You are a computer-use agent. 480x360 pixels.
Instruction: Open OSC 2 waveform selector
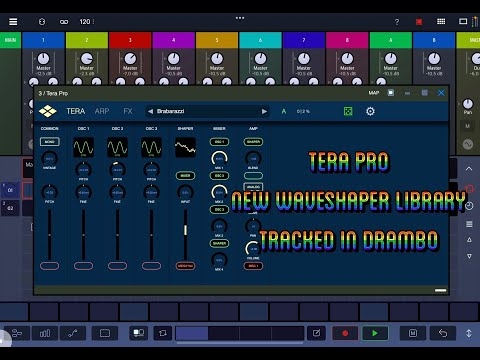pos(117,147)
